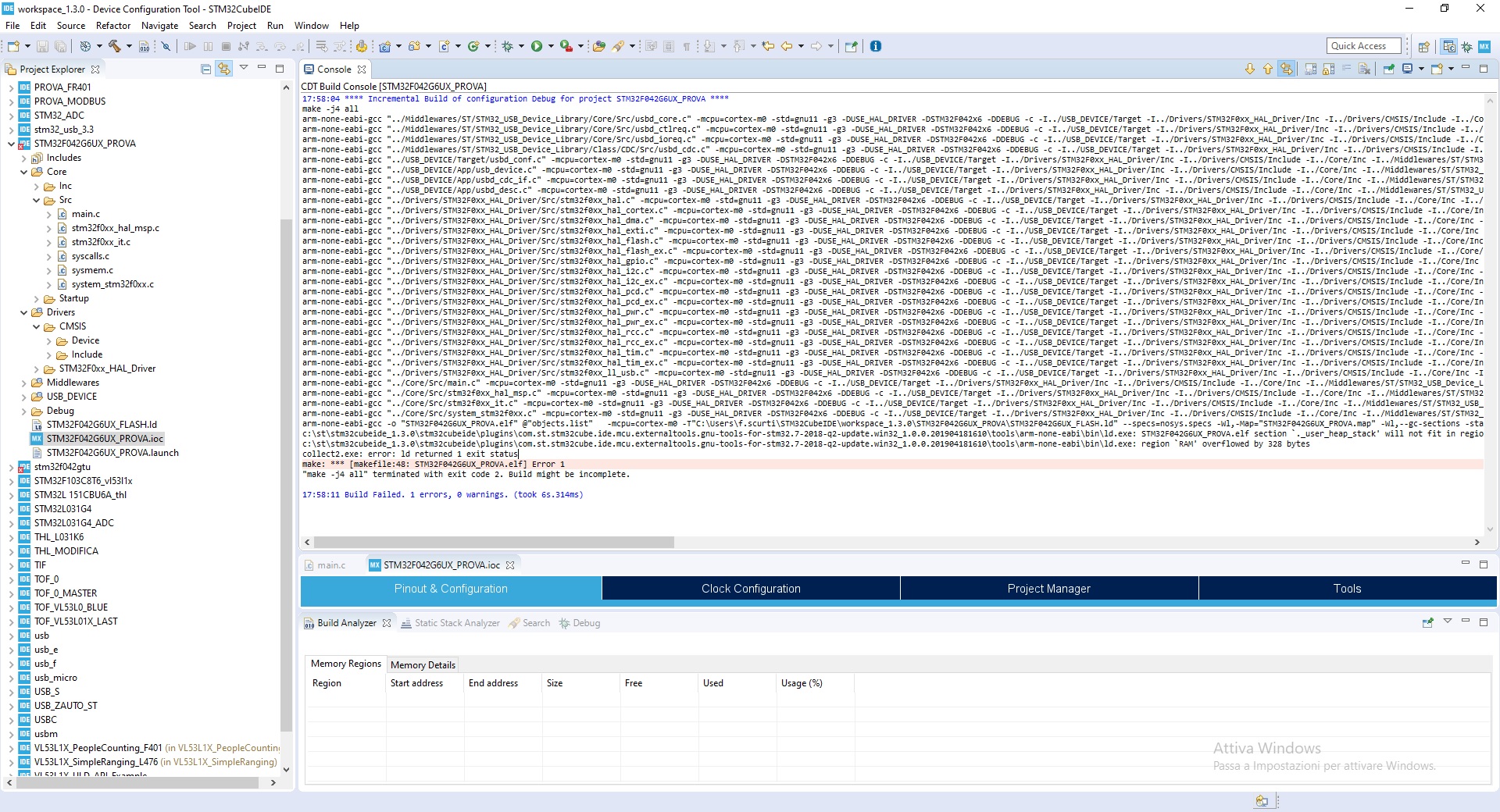Open the Project menu
This screenshot has width=1500, height=812.
point(241,26)
